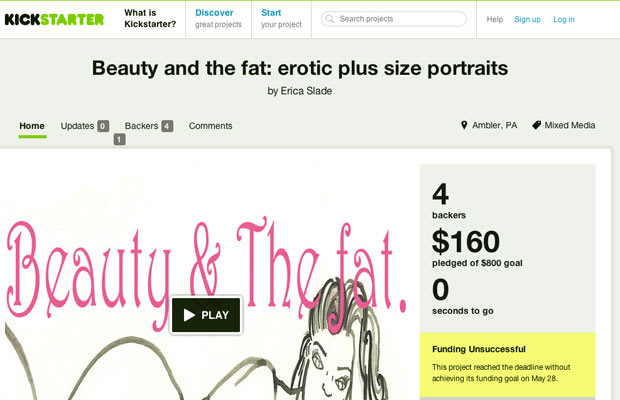
Task: Click the Updates count badge
Action: pyautogui.click(x=103, y=126)
